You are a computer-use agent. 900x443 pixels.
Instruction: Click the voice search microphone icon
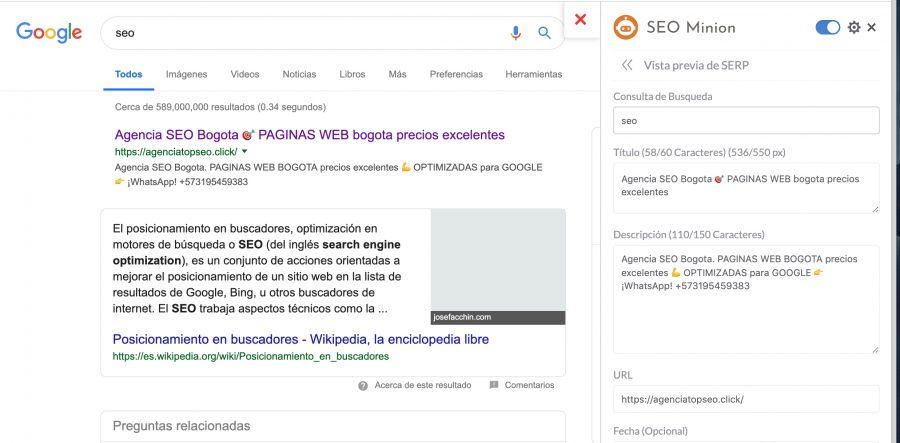click(516, 33)
